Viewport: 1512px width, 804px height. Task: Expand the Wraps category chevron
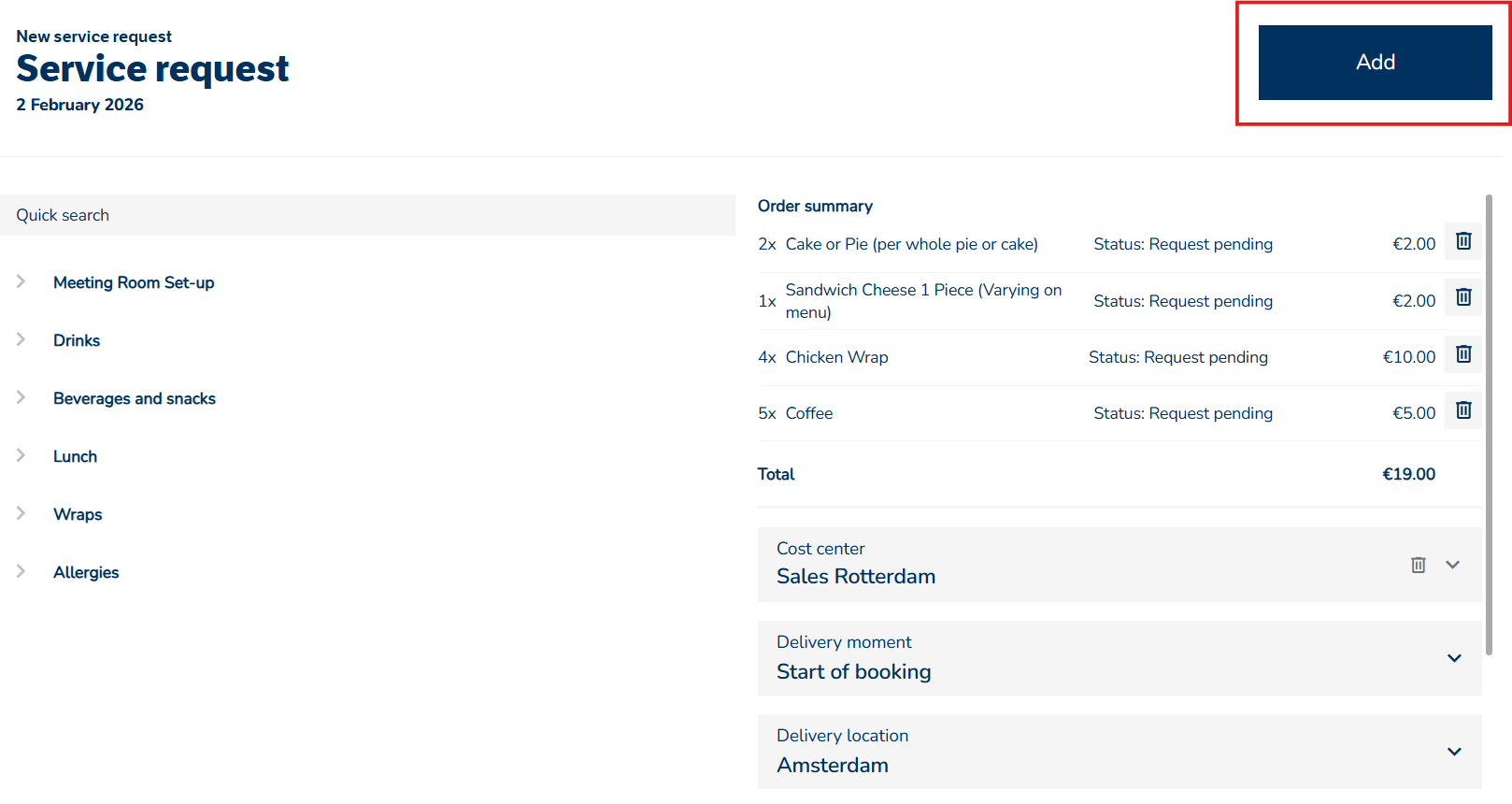click(x=21, y=513)
